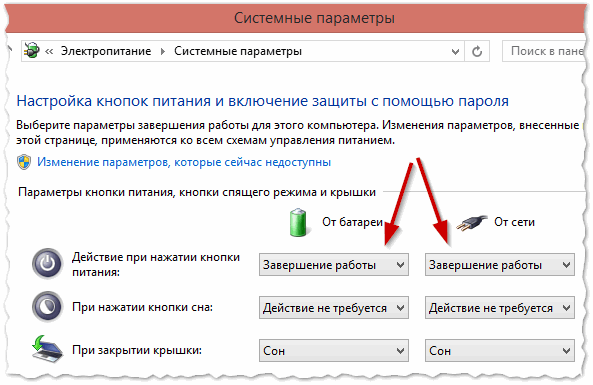Click group label Параметры кнопки питания
This screenshot has width=593, height=385.
(x=197, y=192)
